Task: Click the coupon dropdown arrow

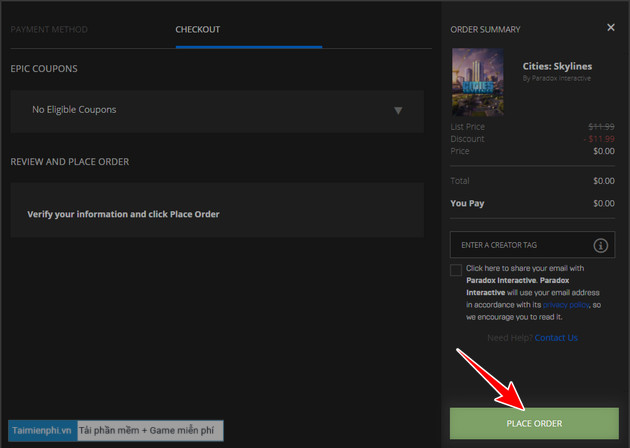Action: (x=398, y=110)
